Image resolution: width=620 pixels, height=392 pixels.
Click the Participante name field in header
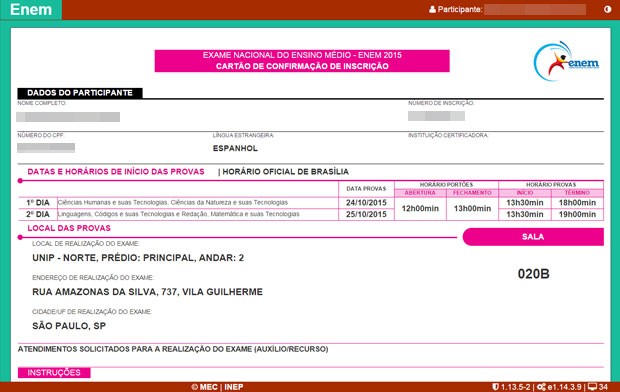pos(535,9)
